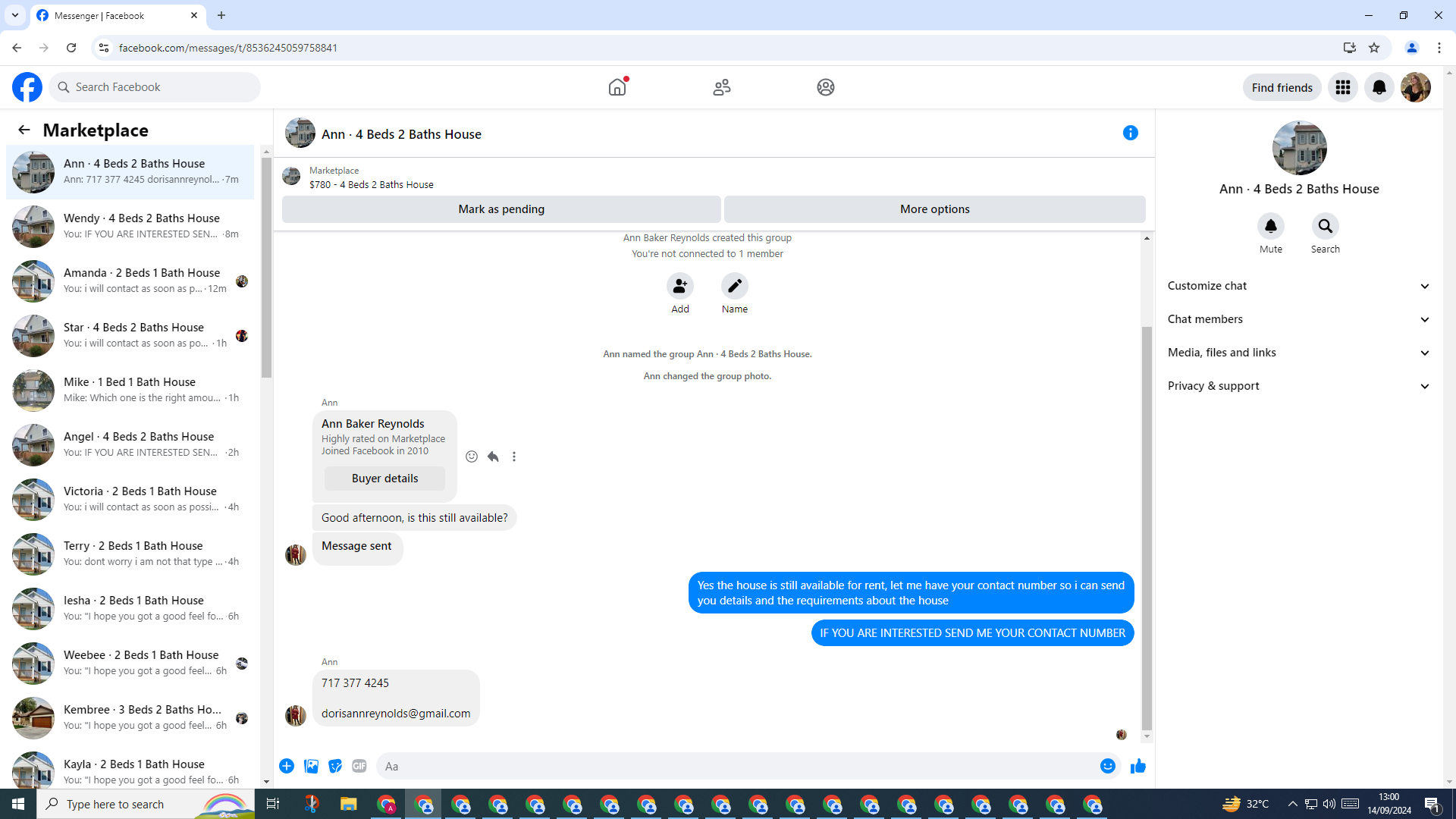Expand Media, files and links section

(1298, 353)
